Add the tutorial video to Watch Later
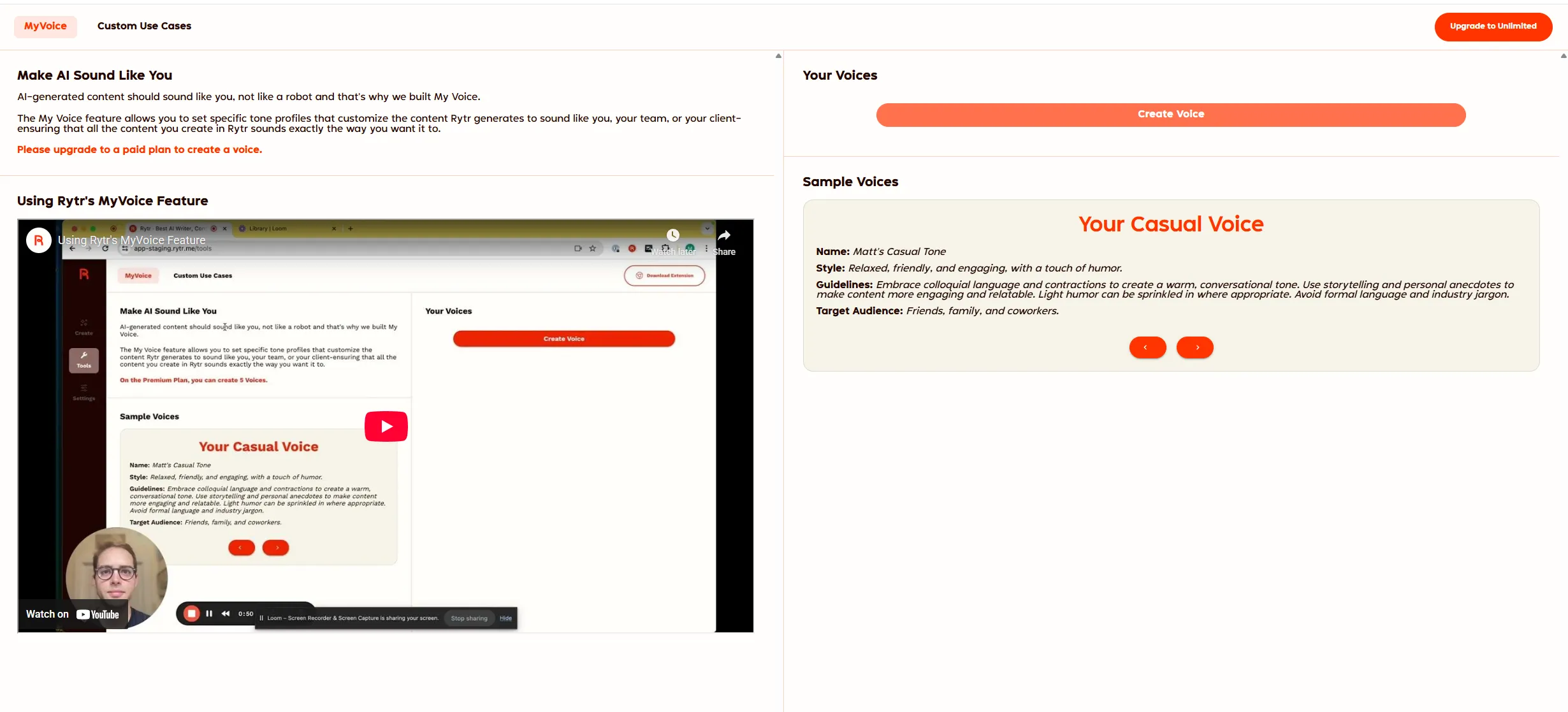The image size is (1568, 712). [673, 235]
